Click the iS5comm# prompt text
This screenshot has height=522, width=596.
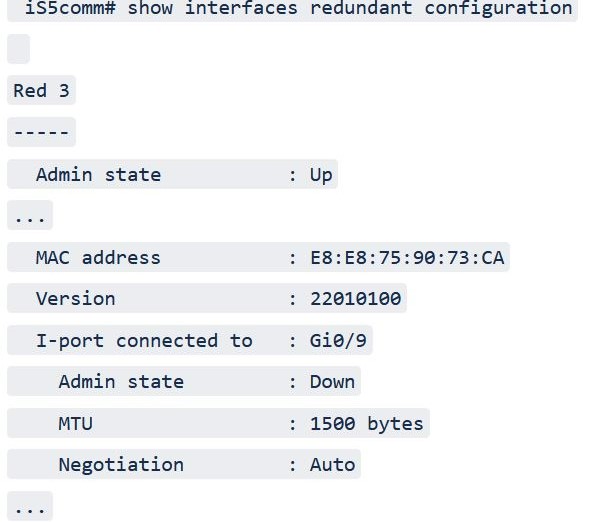70,8
